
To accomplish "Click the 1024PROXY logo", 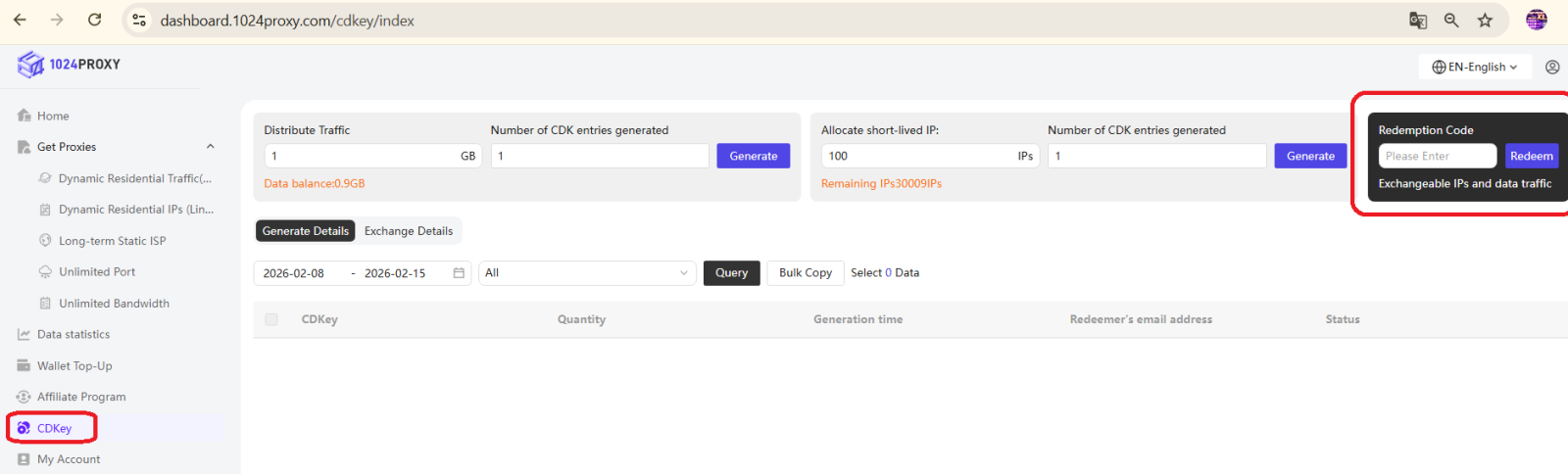I will point(69,65).
